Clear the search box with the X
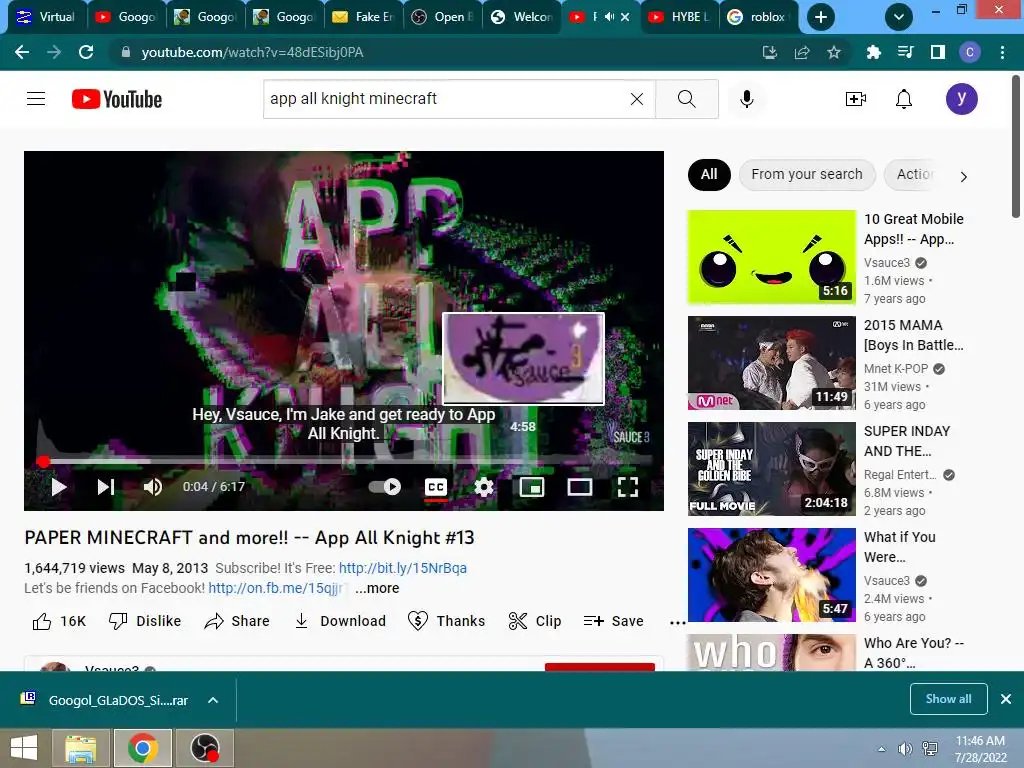Image resolution: width=1024 pixels, height=768 pixels. [x=637, y=99]
